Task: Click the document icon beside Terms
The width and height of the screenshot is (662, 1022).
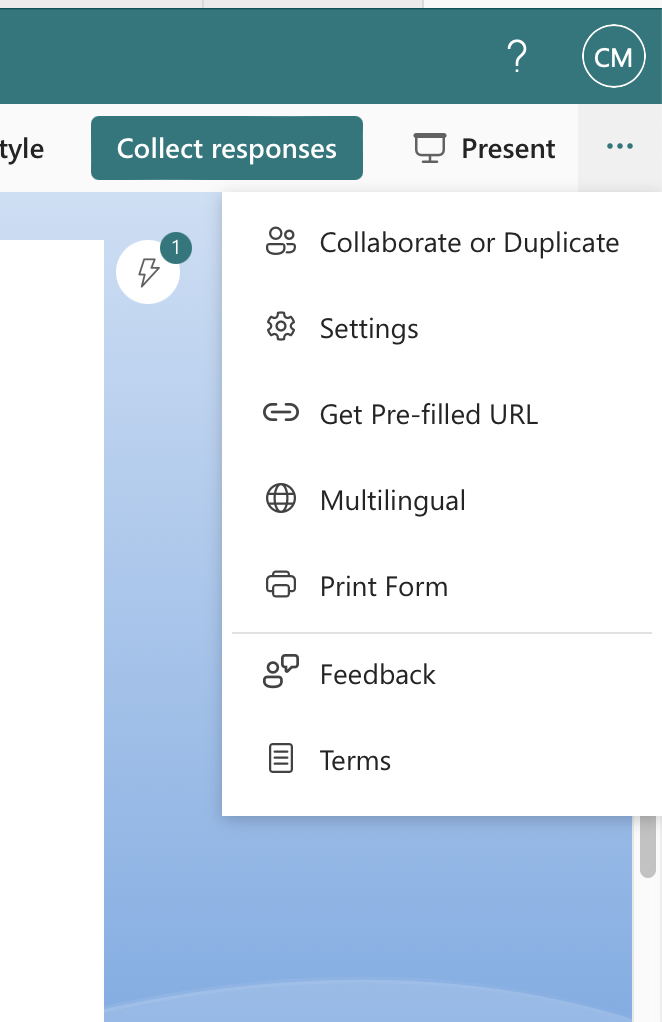Action: (281, 759)
